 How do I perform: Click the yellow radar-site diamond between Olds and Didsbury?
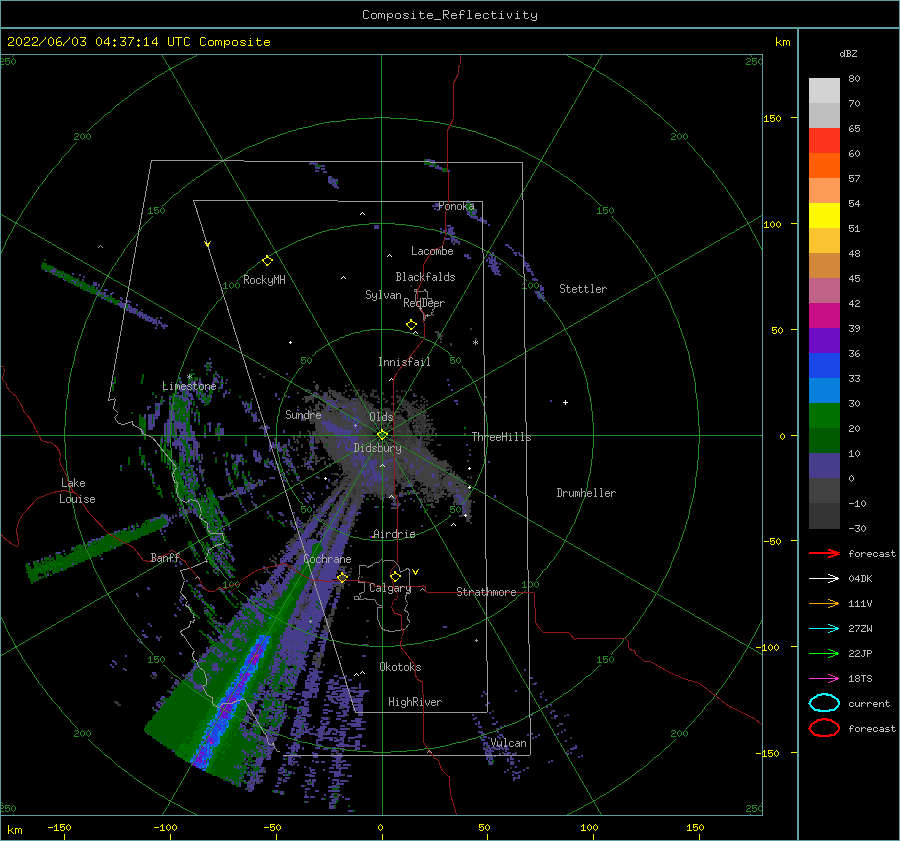382,435
